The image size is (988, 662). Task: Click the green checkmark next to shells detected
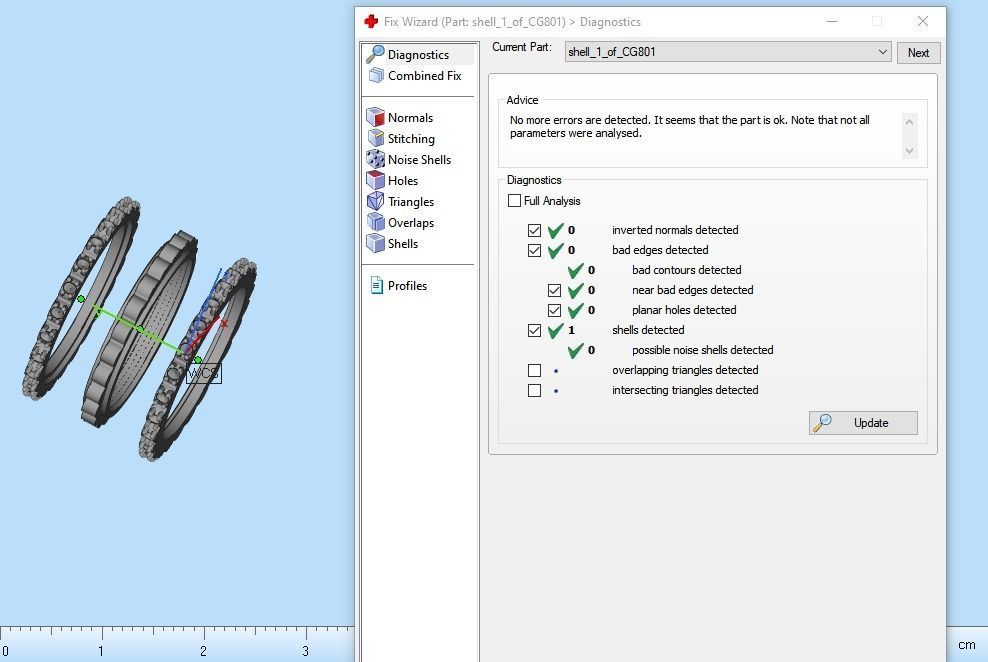point(555,331)
